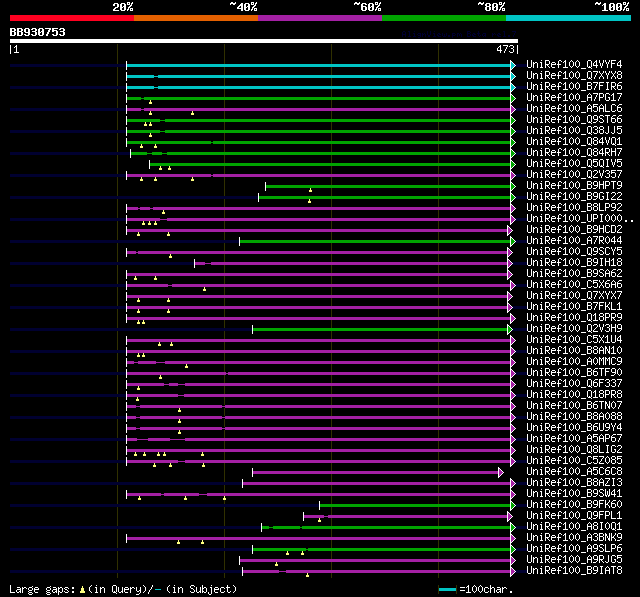The height and width of the screenshot is (597, 640).
Task: Click the query name BB930753
Action: (38, 32)
